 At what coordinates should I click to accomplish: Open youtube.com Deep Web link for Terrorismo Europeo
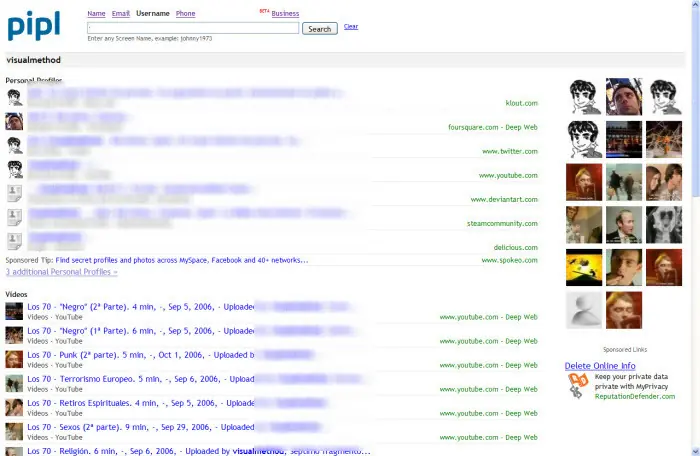[488, 389]
